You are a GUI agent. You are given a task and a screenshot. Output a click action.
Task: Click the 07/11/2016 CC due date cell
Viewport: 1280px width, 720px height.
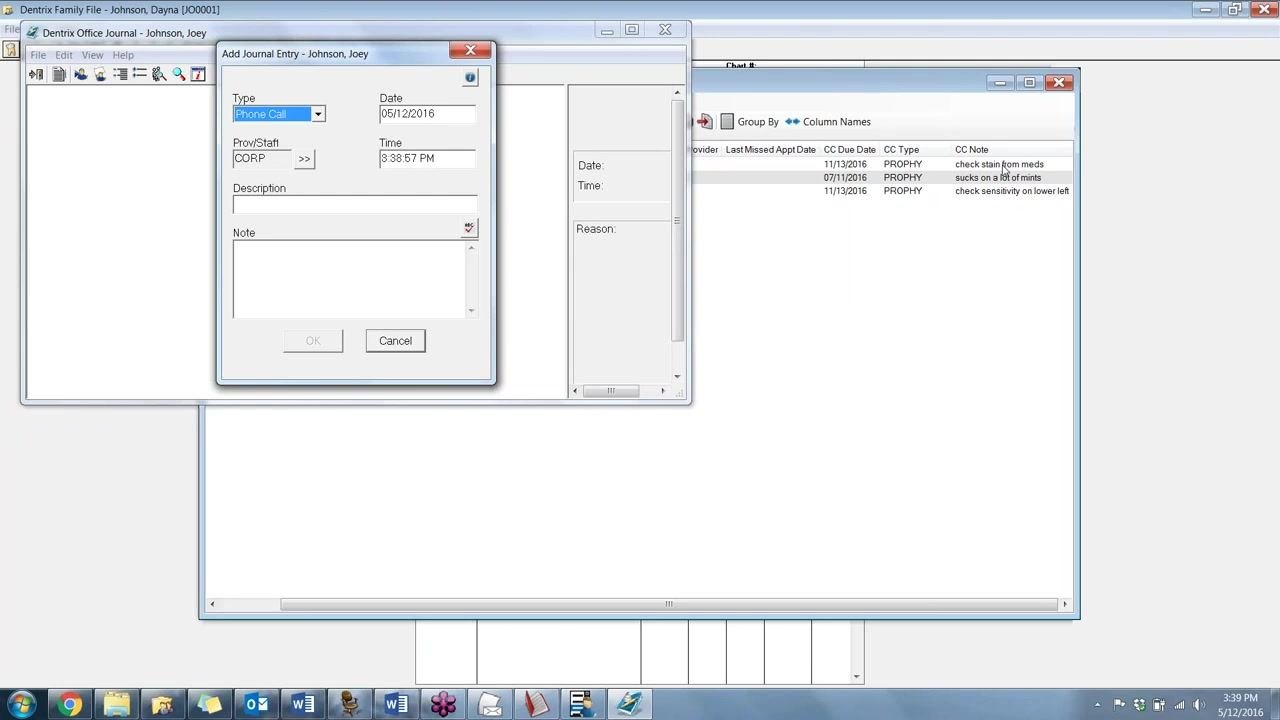[845, 178]
